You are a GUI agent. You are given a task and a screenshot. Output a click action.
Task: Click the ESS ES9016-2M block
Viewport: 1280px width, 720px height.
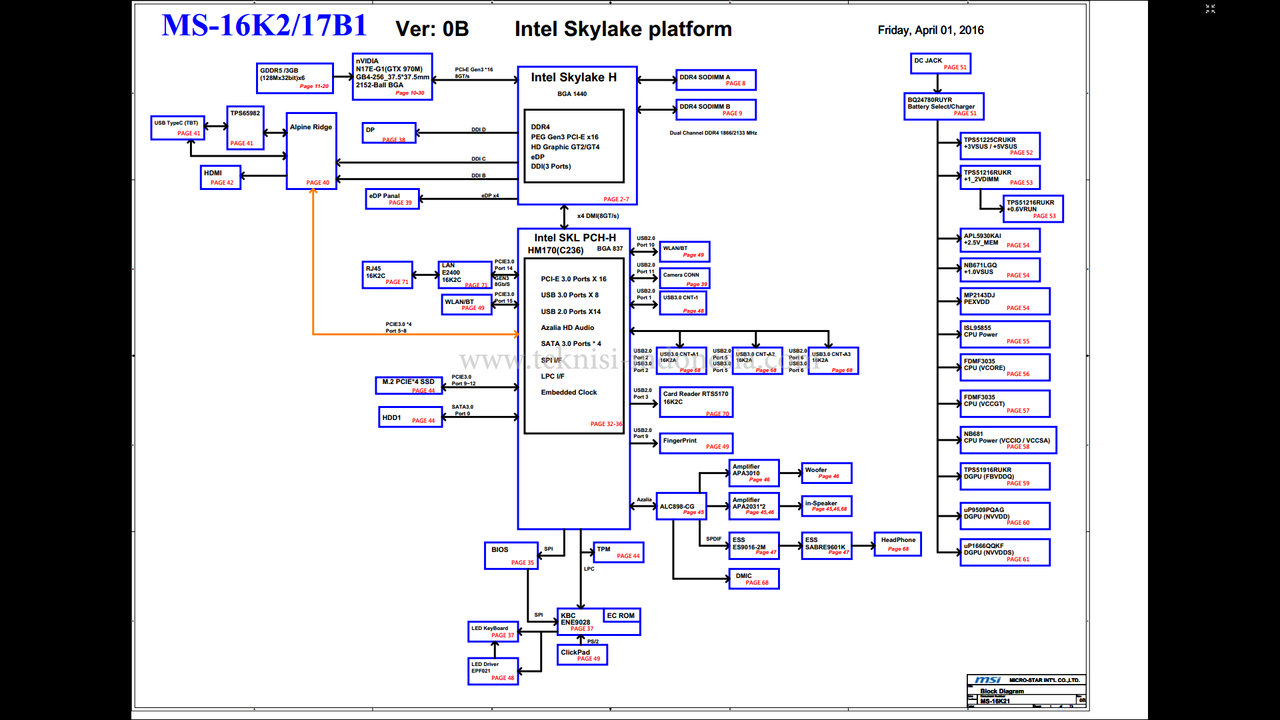tap(754, 546)
